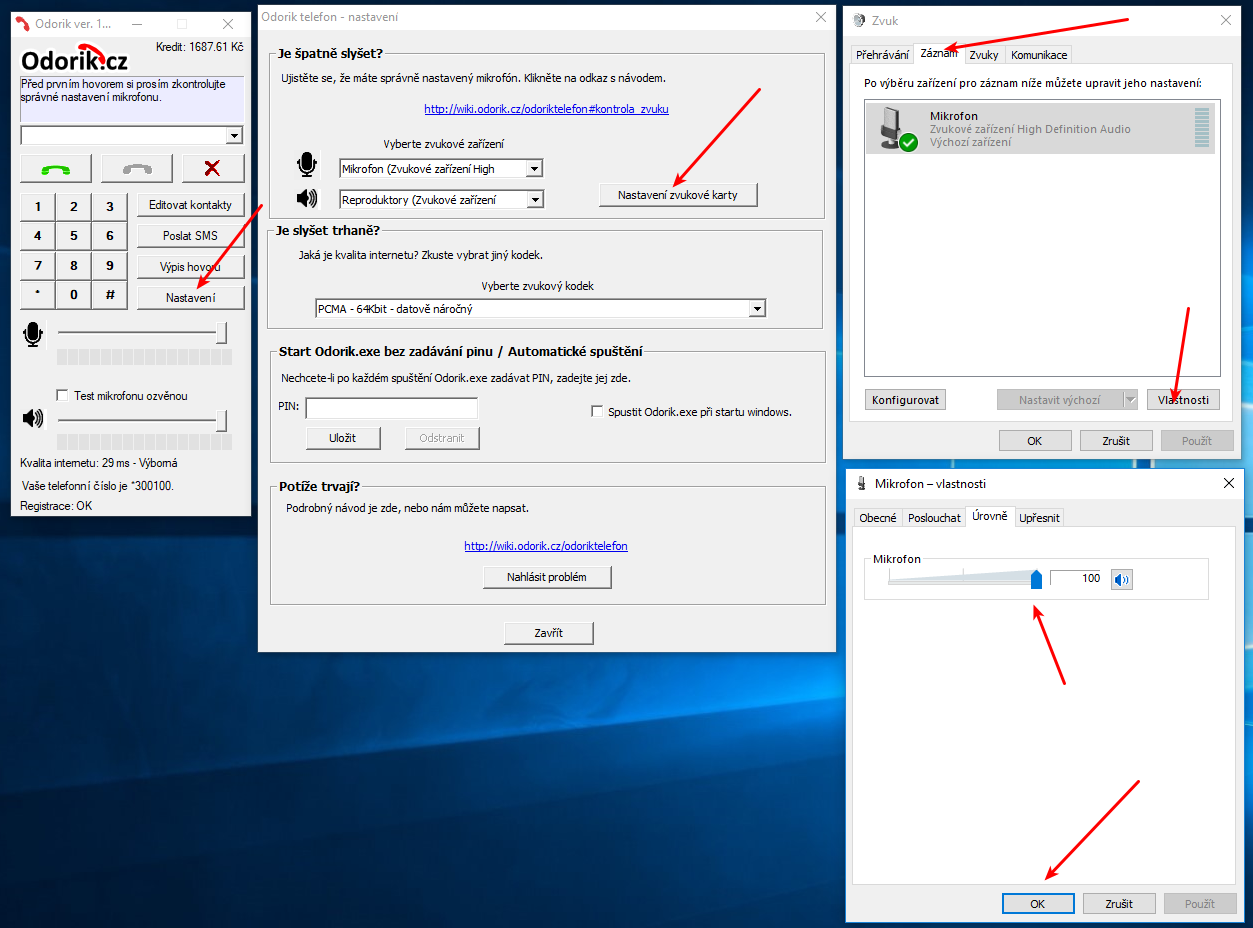Enable Test mikrofonu ozvěnou checkbox

pyautogui.click(x=63, y=395)
